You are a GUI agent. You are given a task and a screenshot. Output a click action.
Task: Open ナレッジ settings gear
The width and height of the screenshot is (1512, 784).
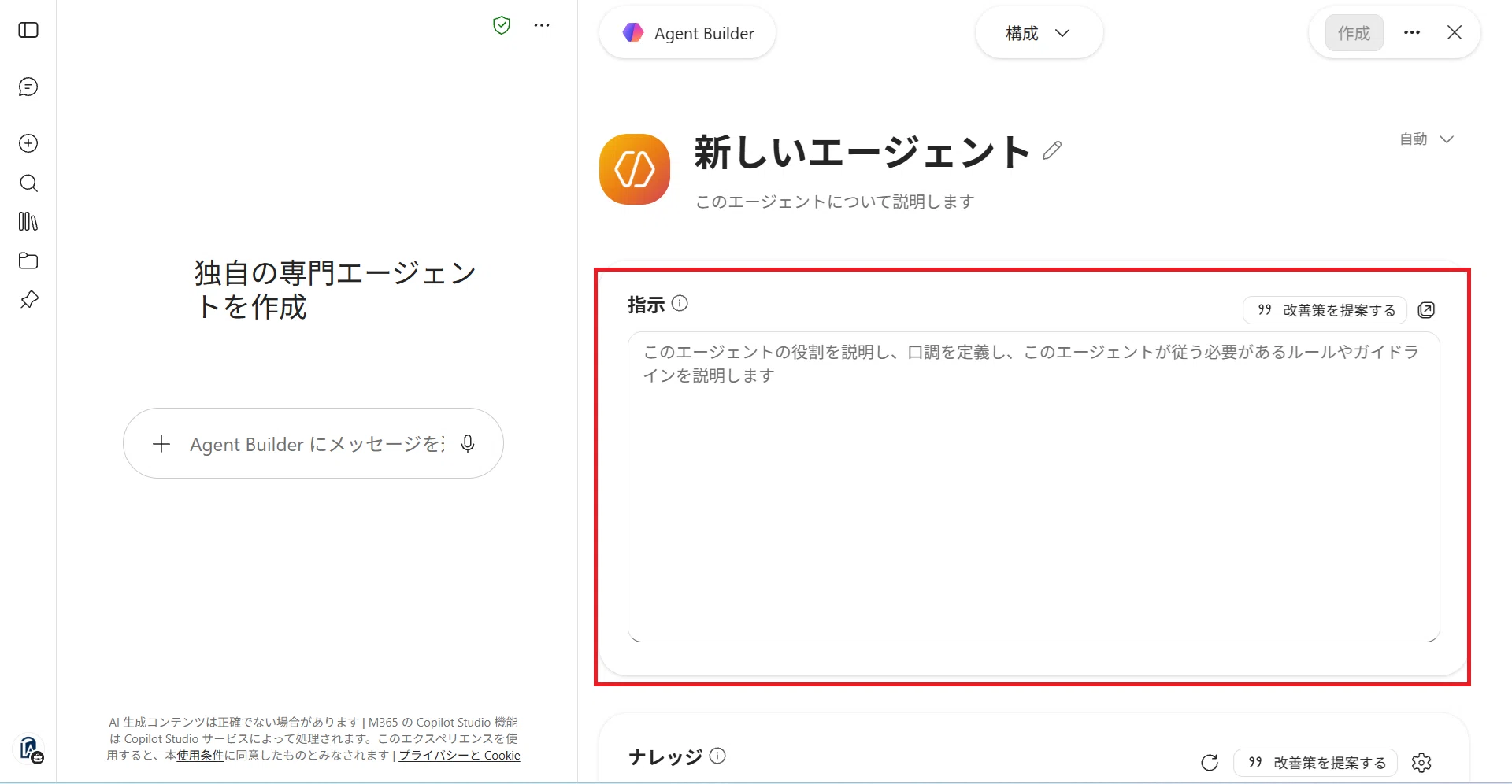[x=1421, y=763]
